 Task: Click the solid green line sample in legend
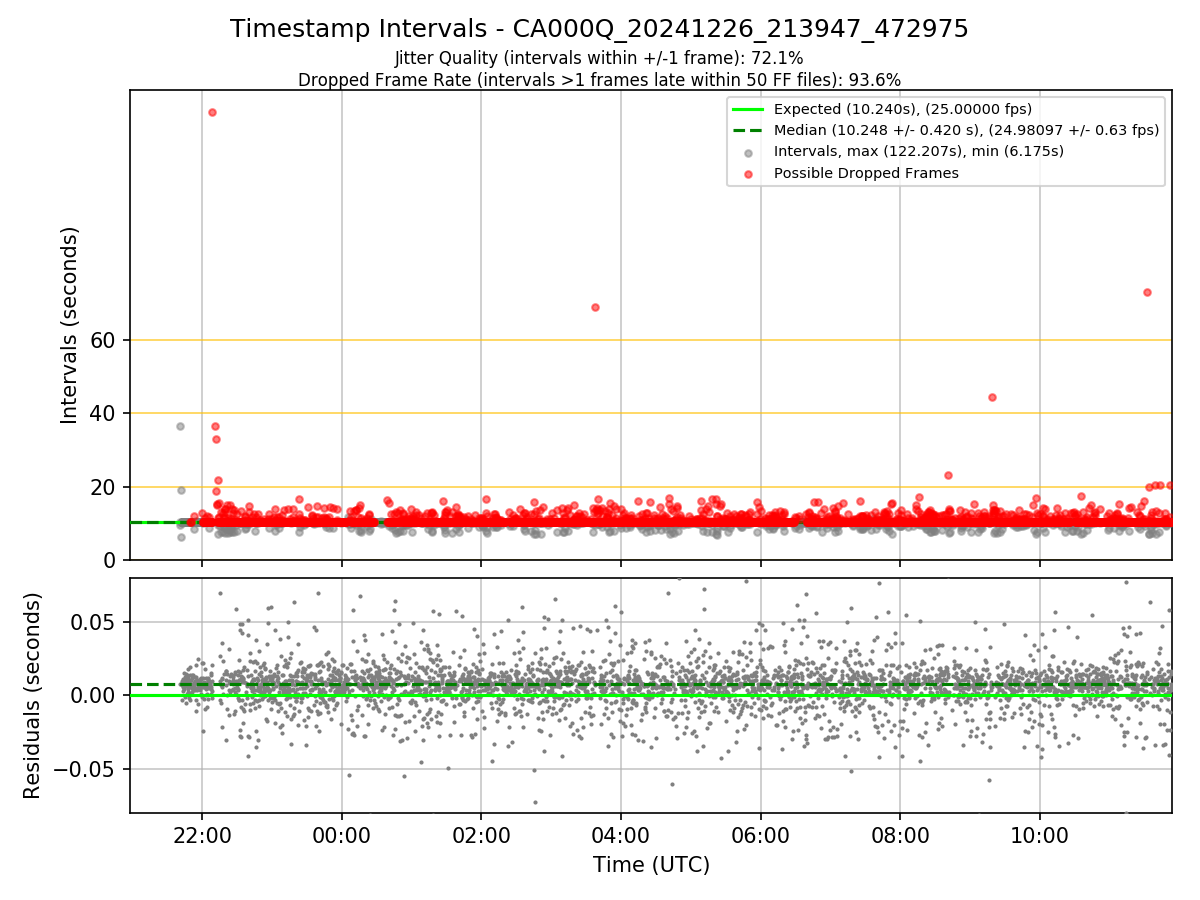click(x=748, y=109)
